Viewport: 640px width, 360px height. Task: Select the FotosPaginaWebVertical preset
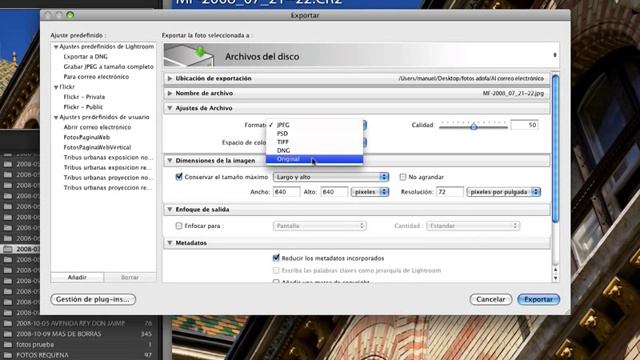click(x=98, y=147)
